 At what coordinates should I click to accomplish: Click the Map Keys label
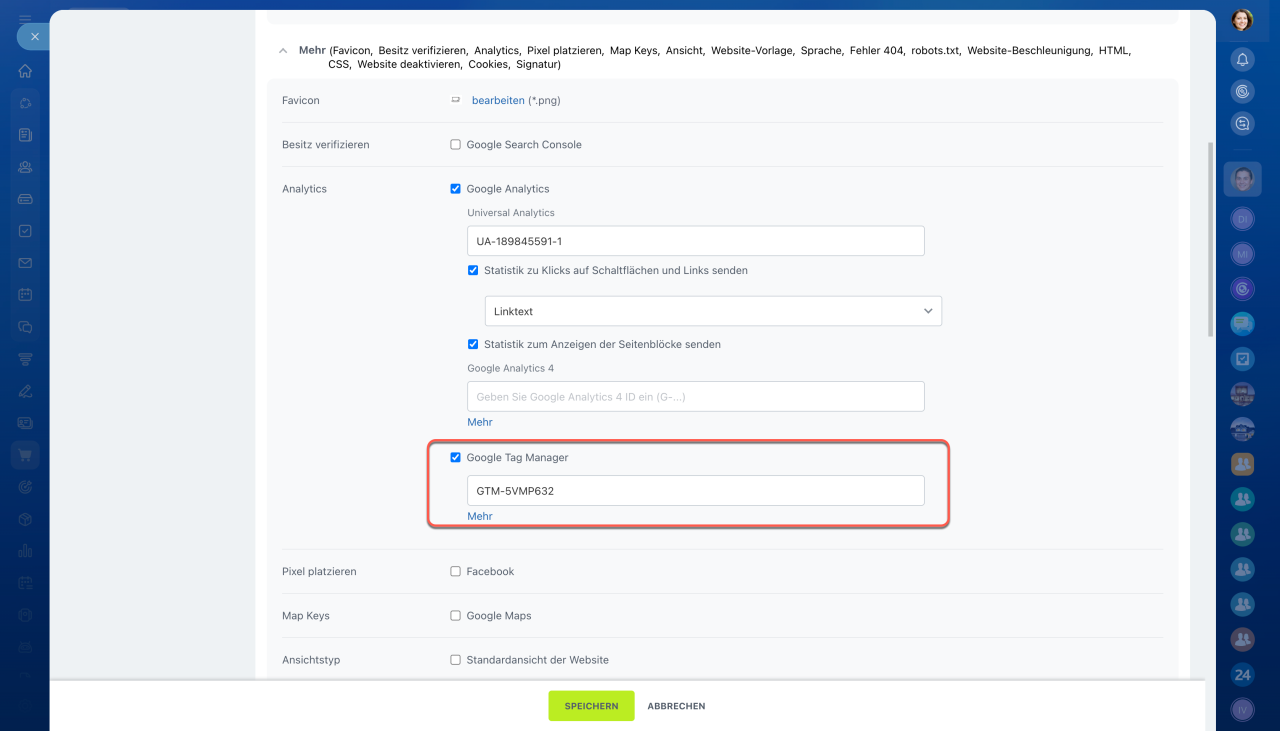click(306, 616)
